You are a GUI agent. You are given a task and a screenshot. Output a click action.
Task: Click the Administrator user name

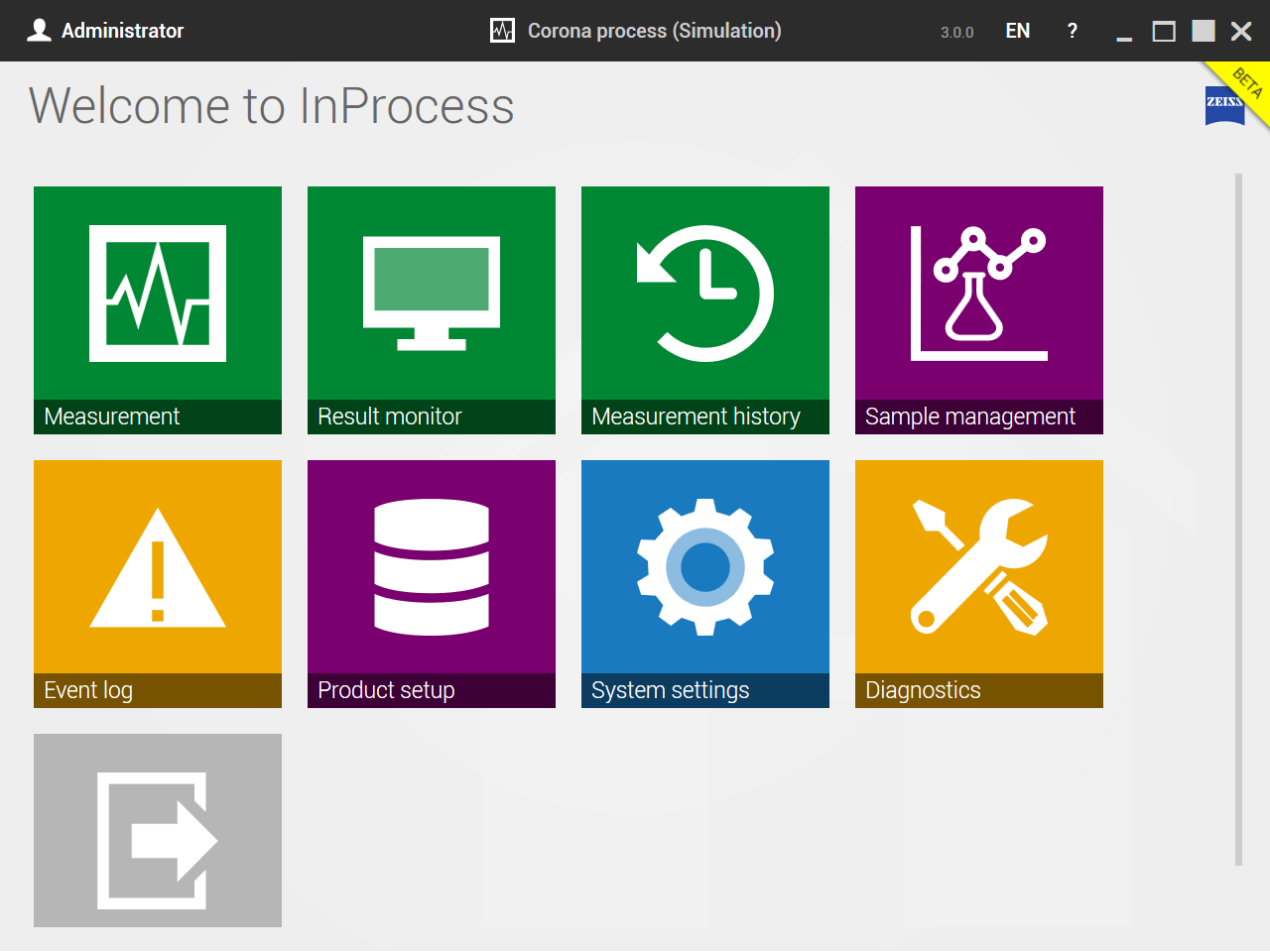(x=122, y=31)
